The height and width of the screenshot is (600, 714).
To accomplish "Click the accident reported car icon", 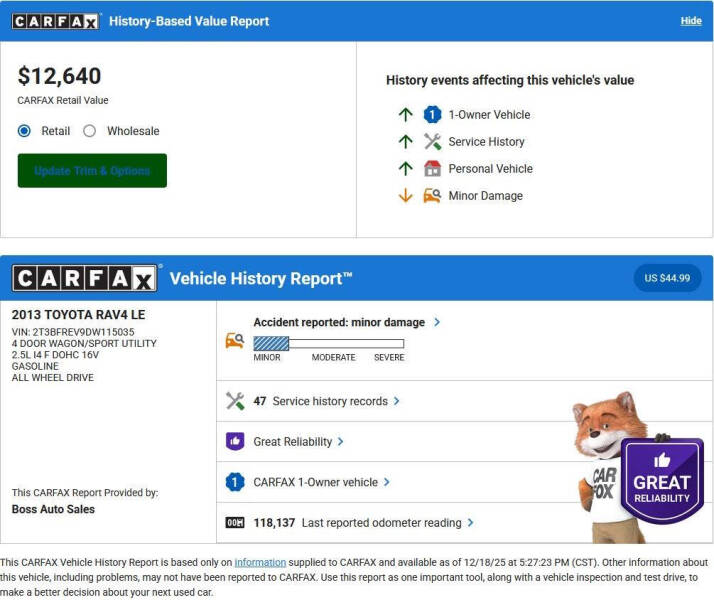I will pyautogui.click(x=235, y=341).
